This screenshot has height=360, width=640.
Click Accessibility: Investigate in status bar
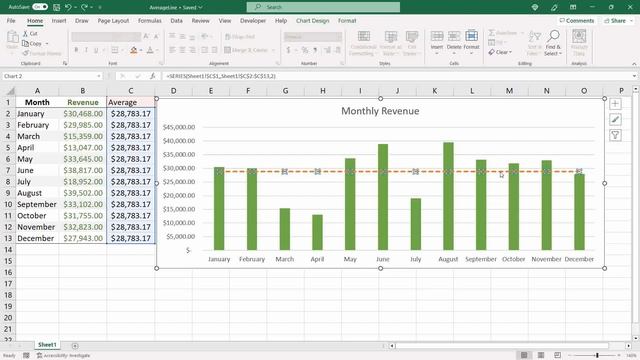pos(64,356)
